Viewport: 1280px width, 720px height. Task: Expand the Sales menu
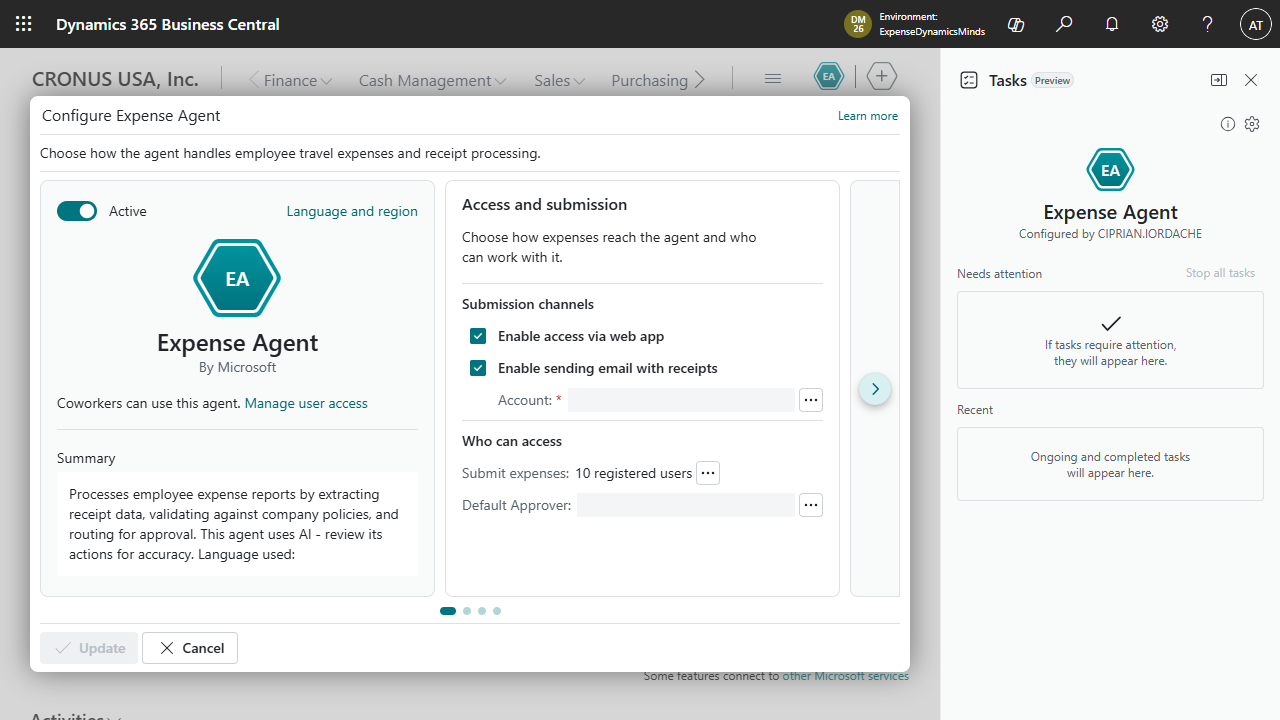click(x=559, y=80)
